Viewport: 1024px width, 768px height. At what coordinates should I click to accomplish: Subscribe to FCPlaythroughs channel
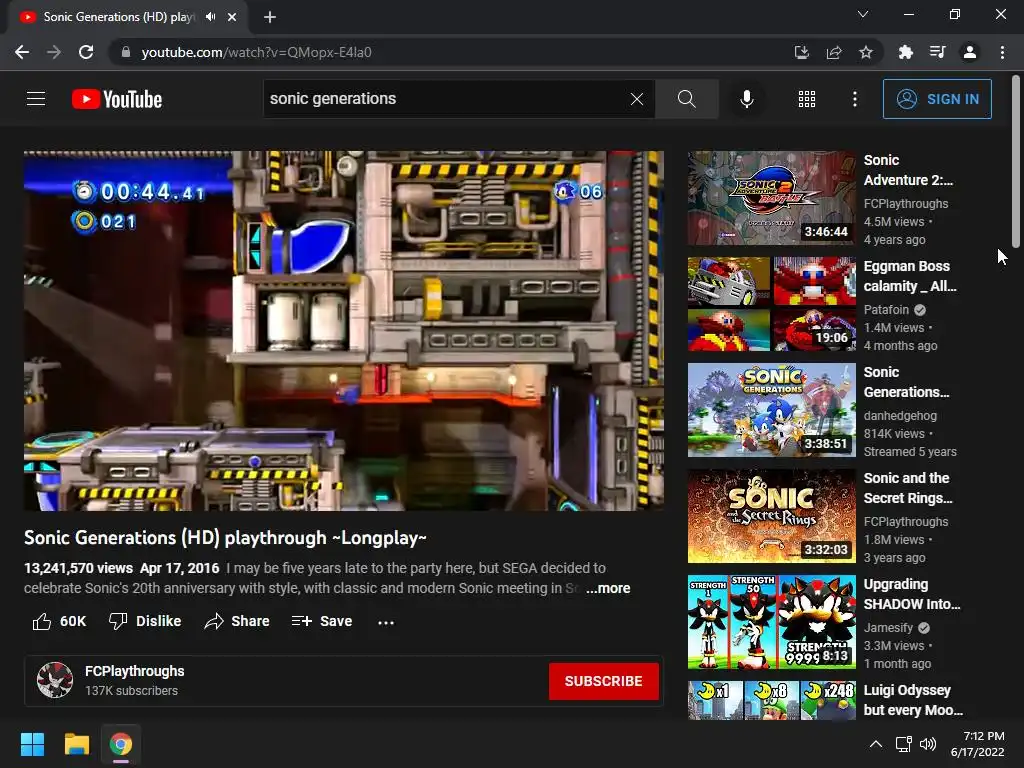coord(603,681)
